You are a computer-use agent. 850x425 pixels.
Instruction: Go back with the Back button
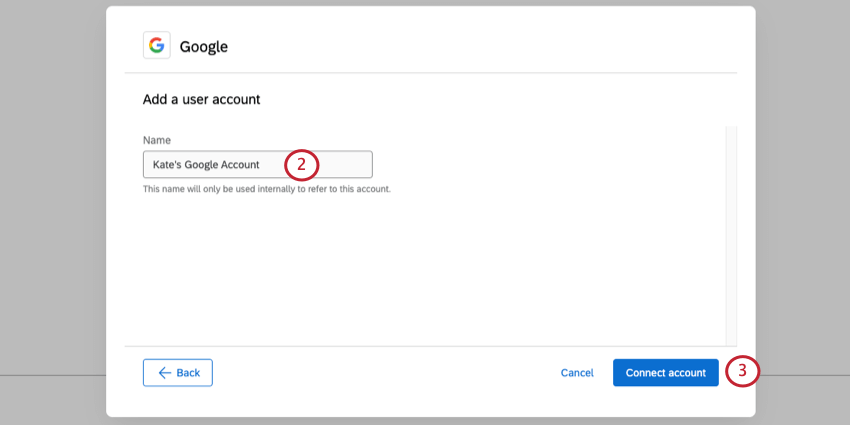click(x=178, y=372)
